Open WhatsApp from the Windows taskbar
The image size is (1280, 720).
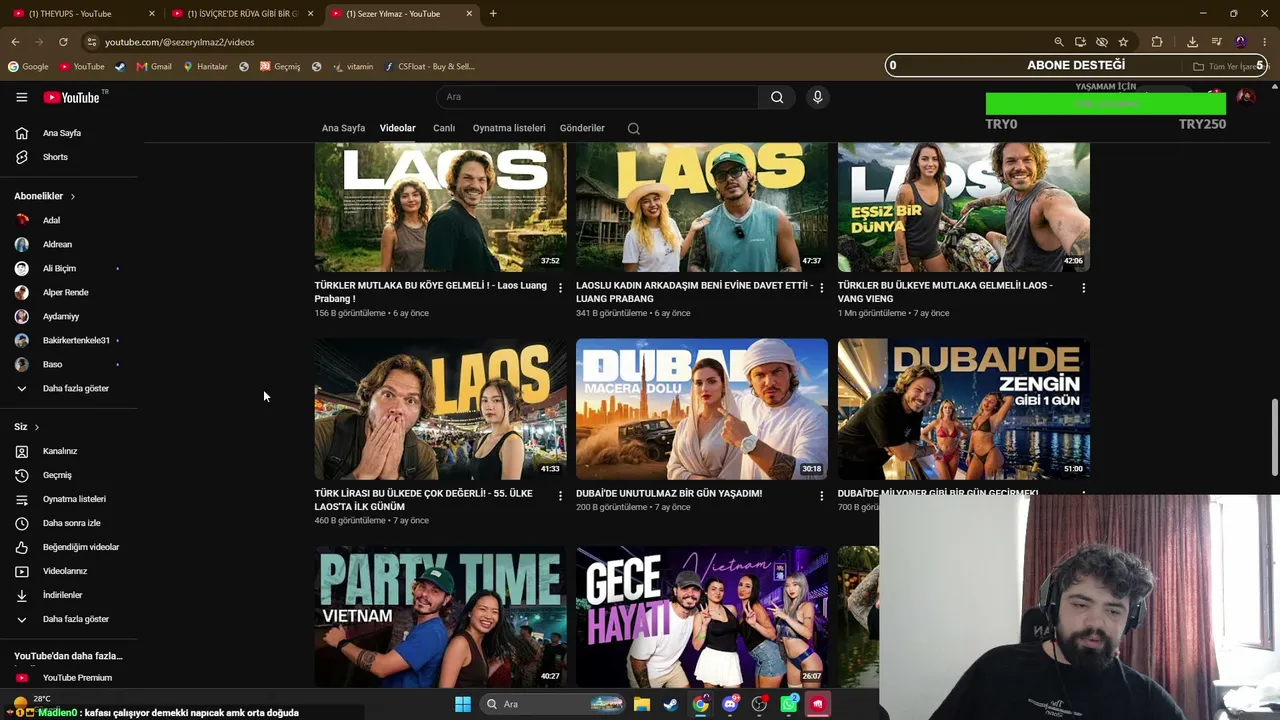point(789,704)
